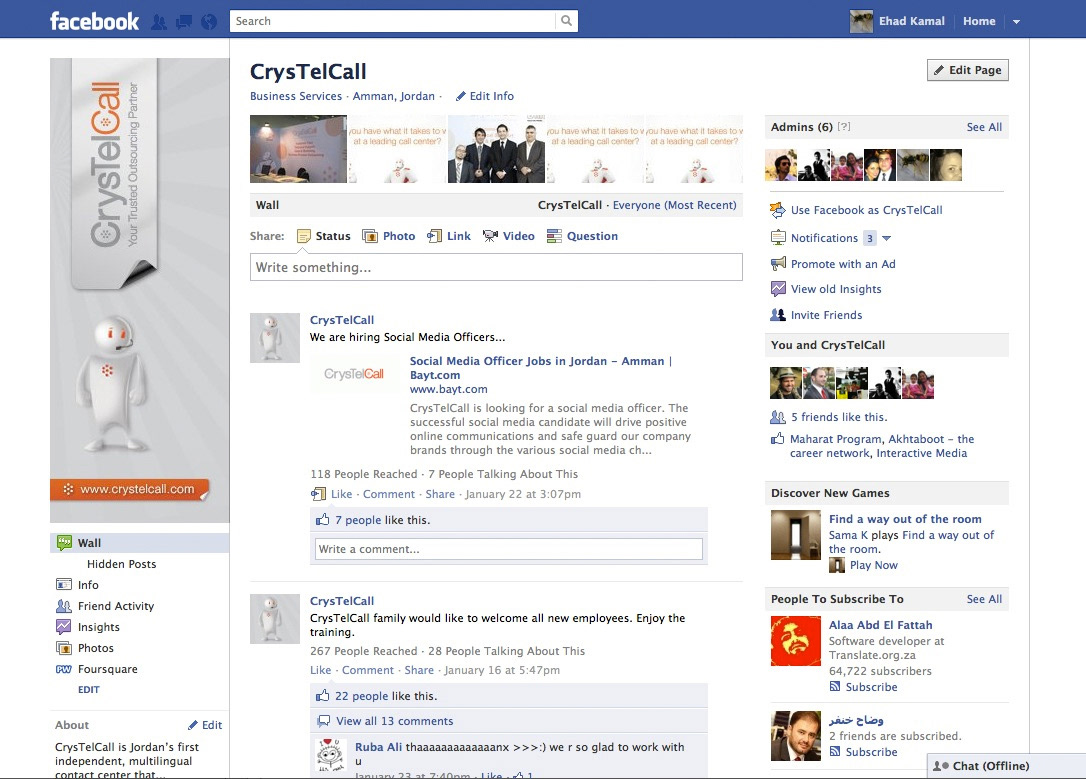
Task: Click See All for Admins
Action: (984, 127)
